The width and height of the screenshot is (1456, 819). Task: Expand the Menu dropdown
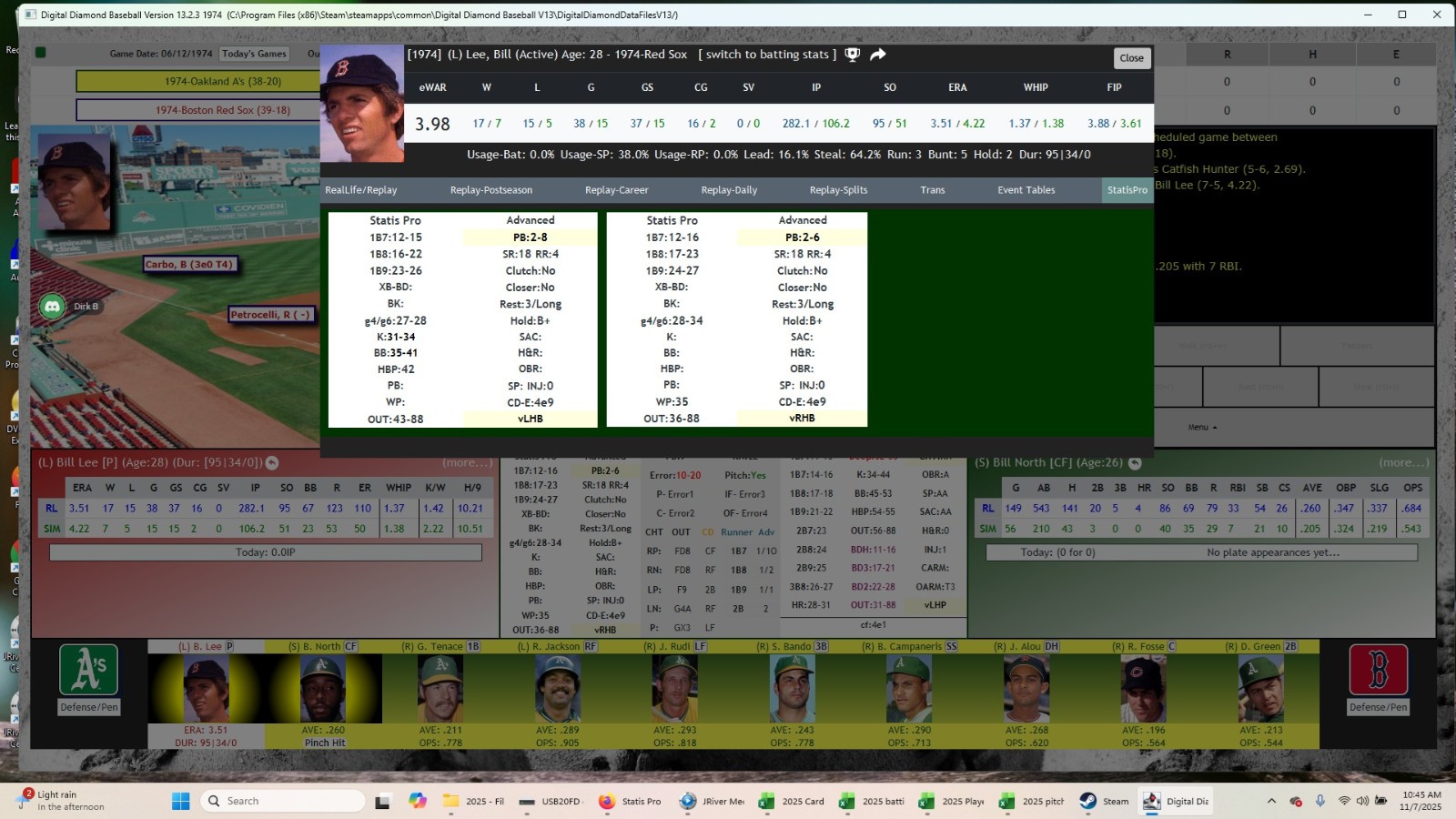tap(1202, 427)
